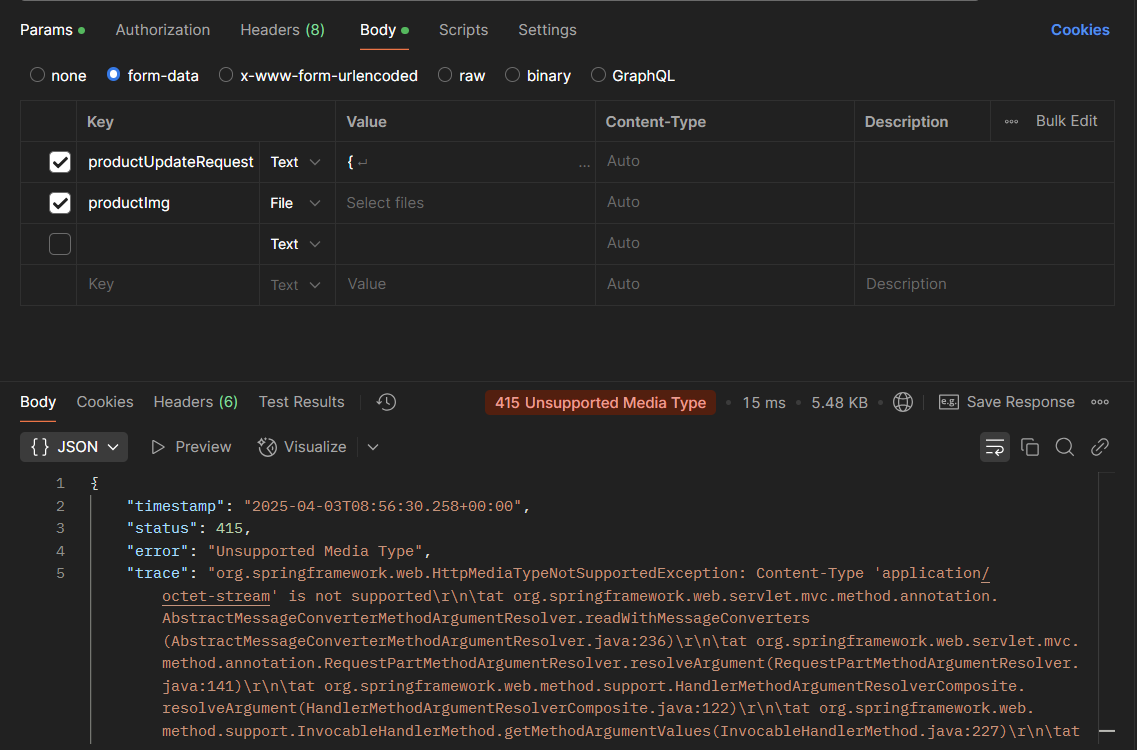
Task: Click the "timestamp" line in response
Action: [x=328, y=506]
